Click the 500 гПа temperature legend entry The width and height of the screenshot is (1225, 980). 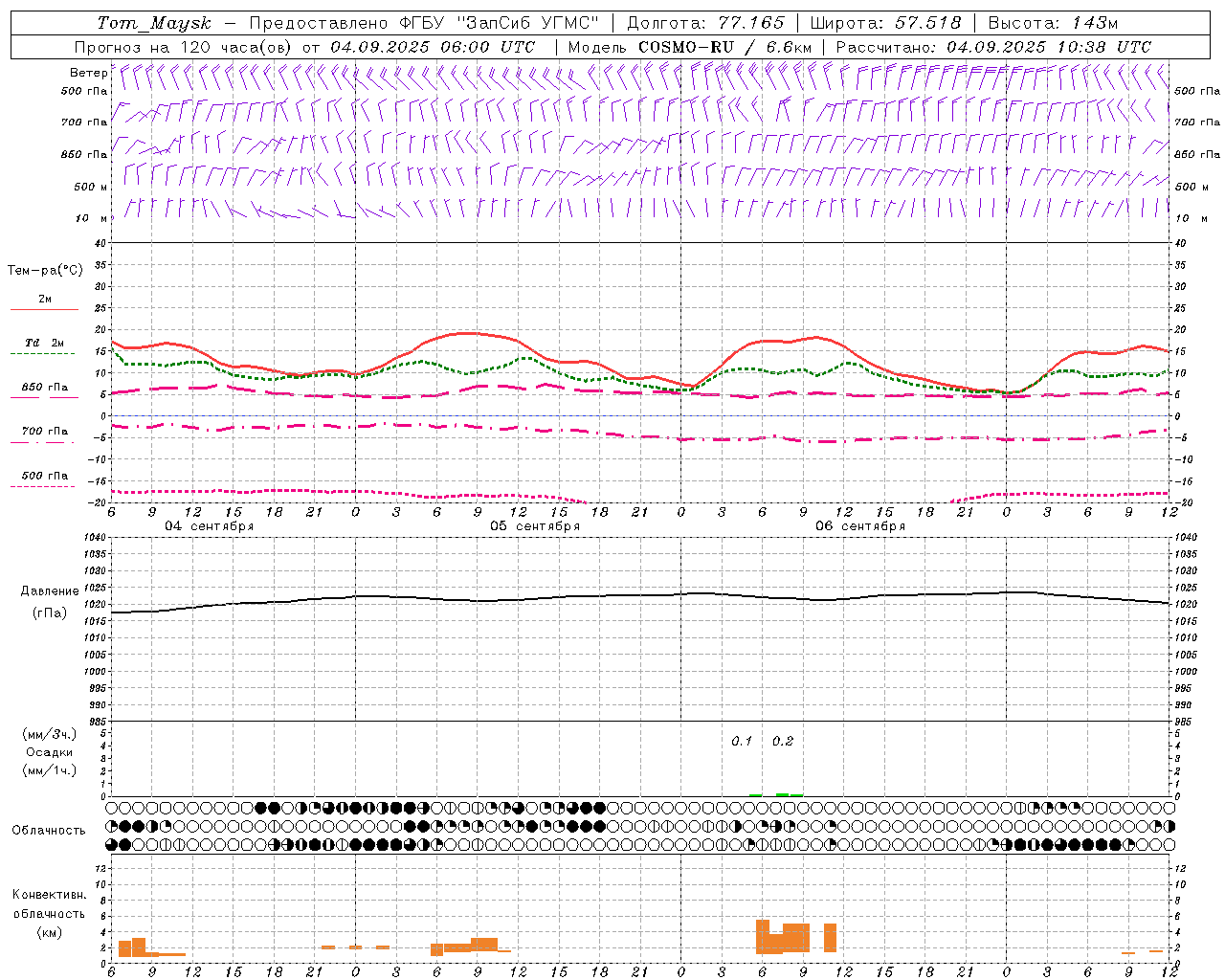point(45,476)
